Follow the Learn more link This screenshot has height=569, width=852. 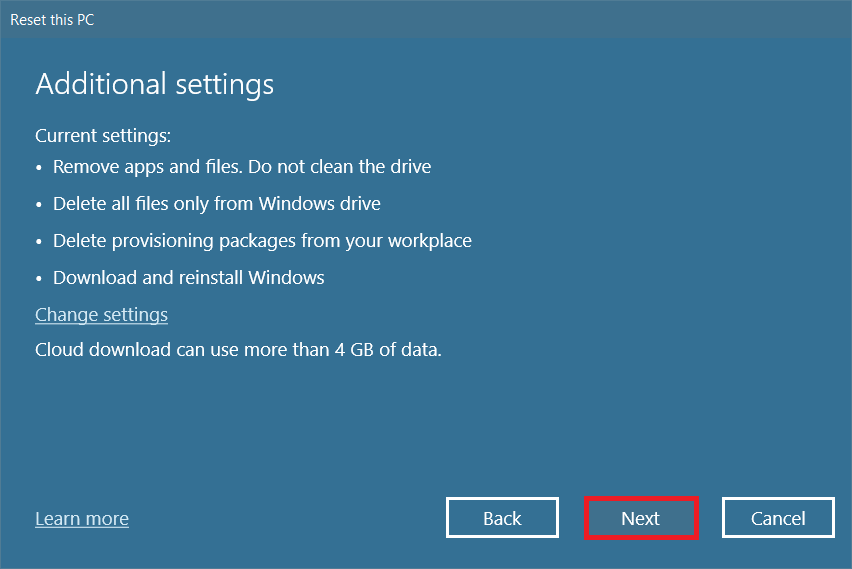82,518
